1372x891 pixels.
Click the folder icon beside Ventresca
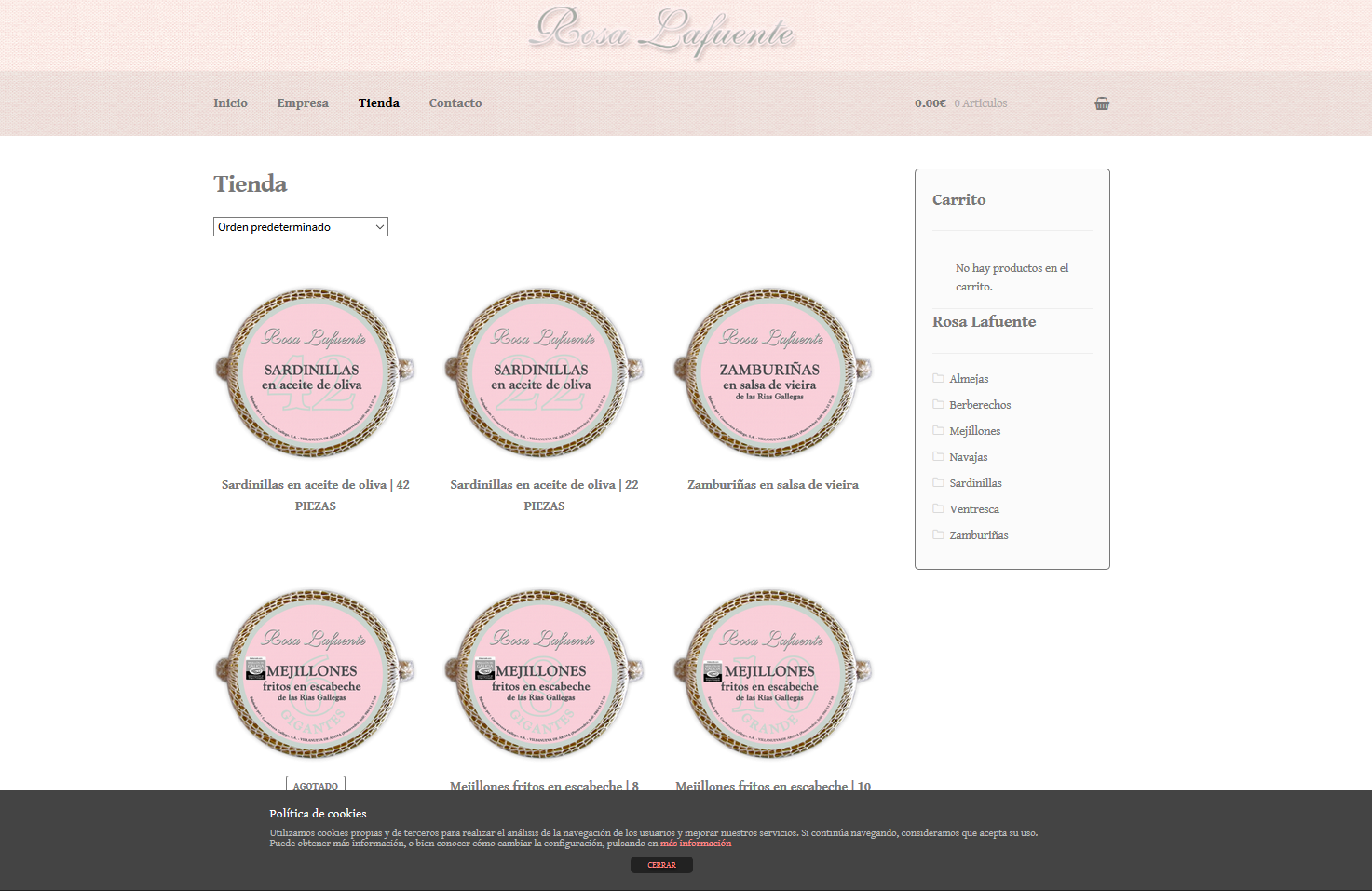[x=938, y=508]
